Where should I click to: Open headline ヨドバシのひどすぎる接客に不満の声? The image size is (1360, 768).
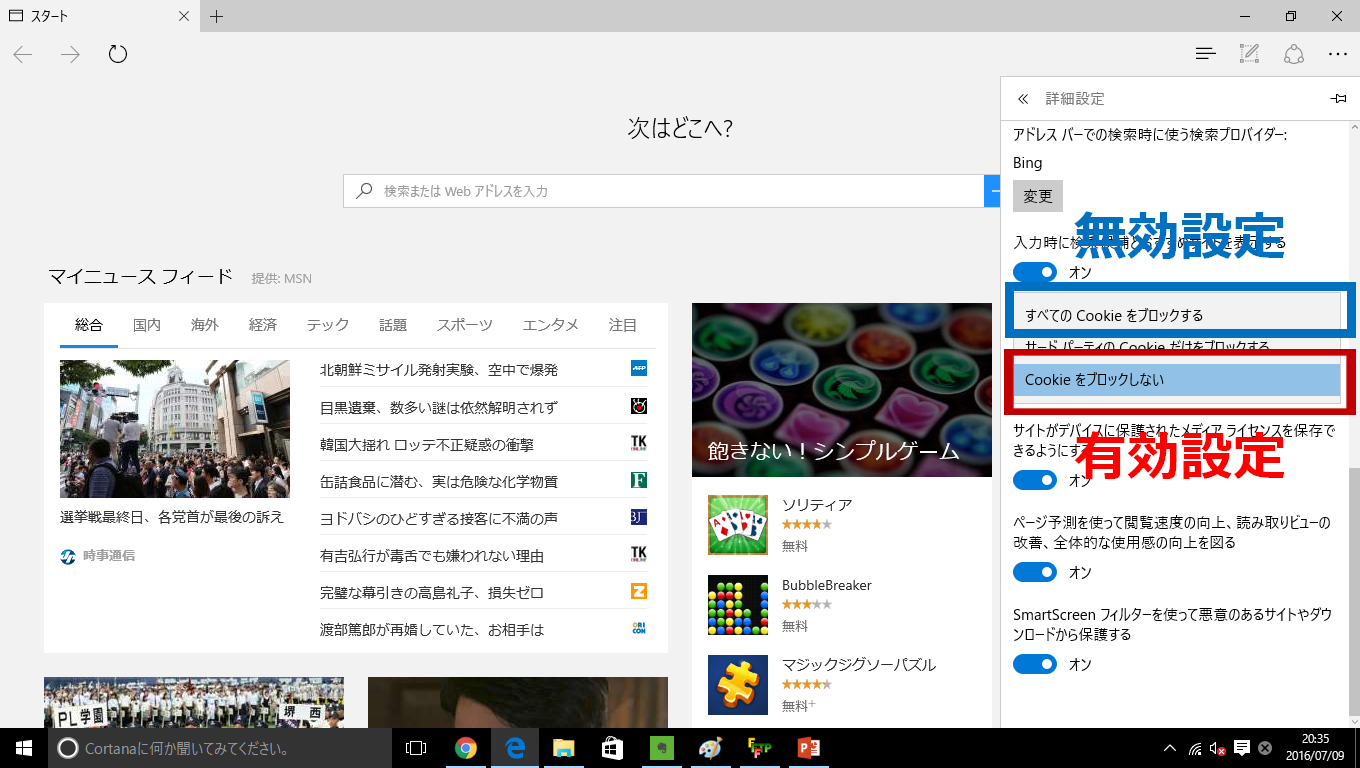coord(439,518)
